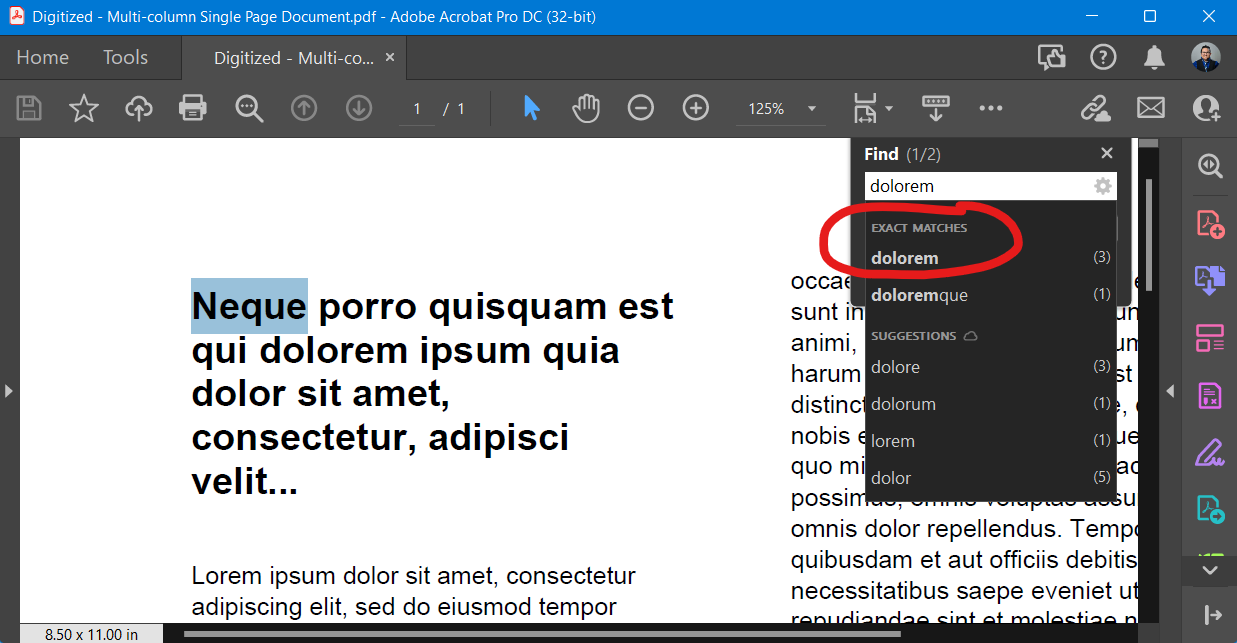Choose the 'dolor' suggestion
Viewport: 1237px width, 643px height.
990,478
